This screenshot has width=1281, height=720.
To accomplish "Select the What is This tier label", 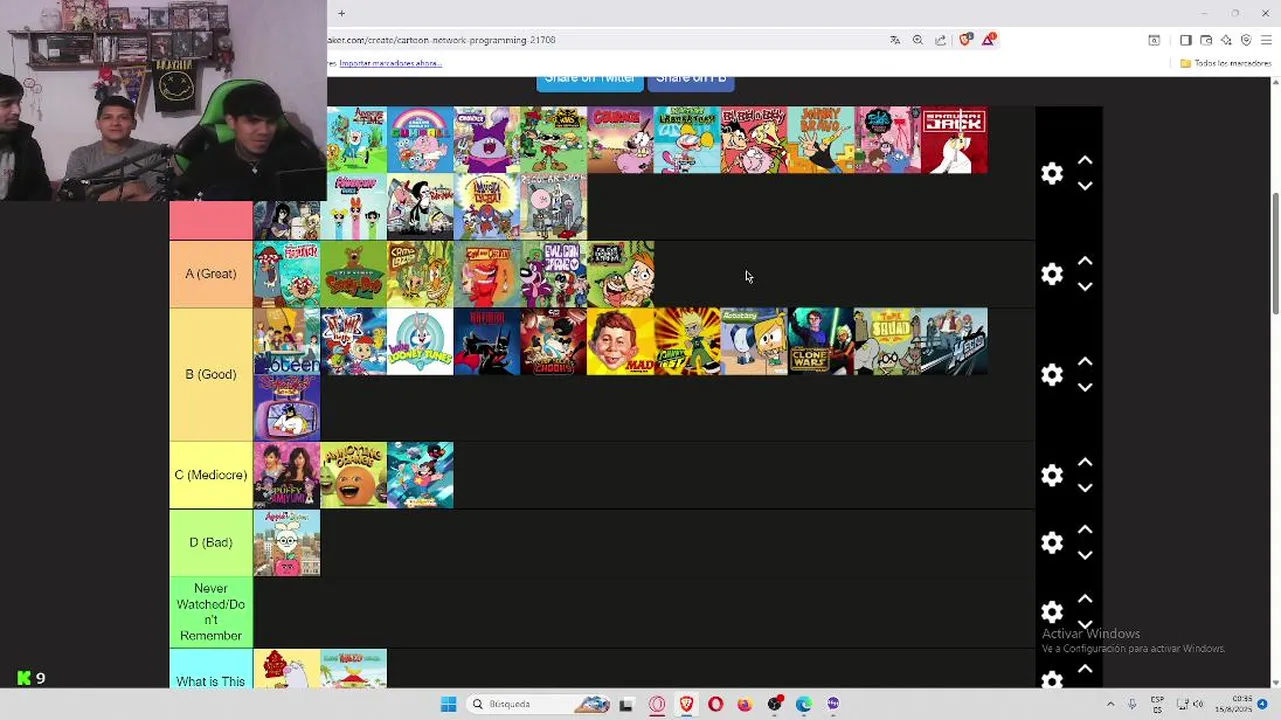I will point(211,670).
